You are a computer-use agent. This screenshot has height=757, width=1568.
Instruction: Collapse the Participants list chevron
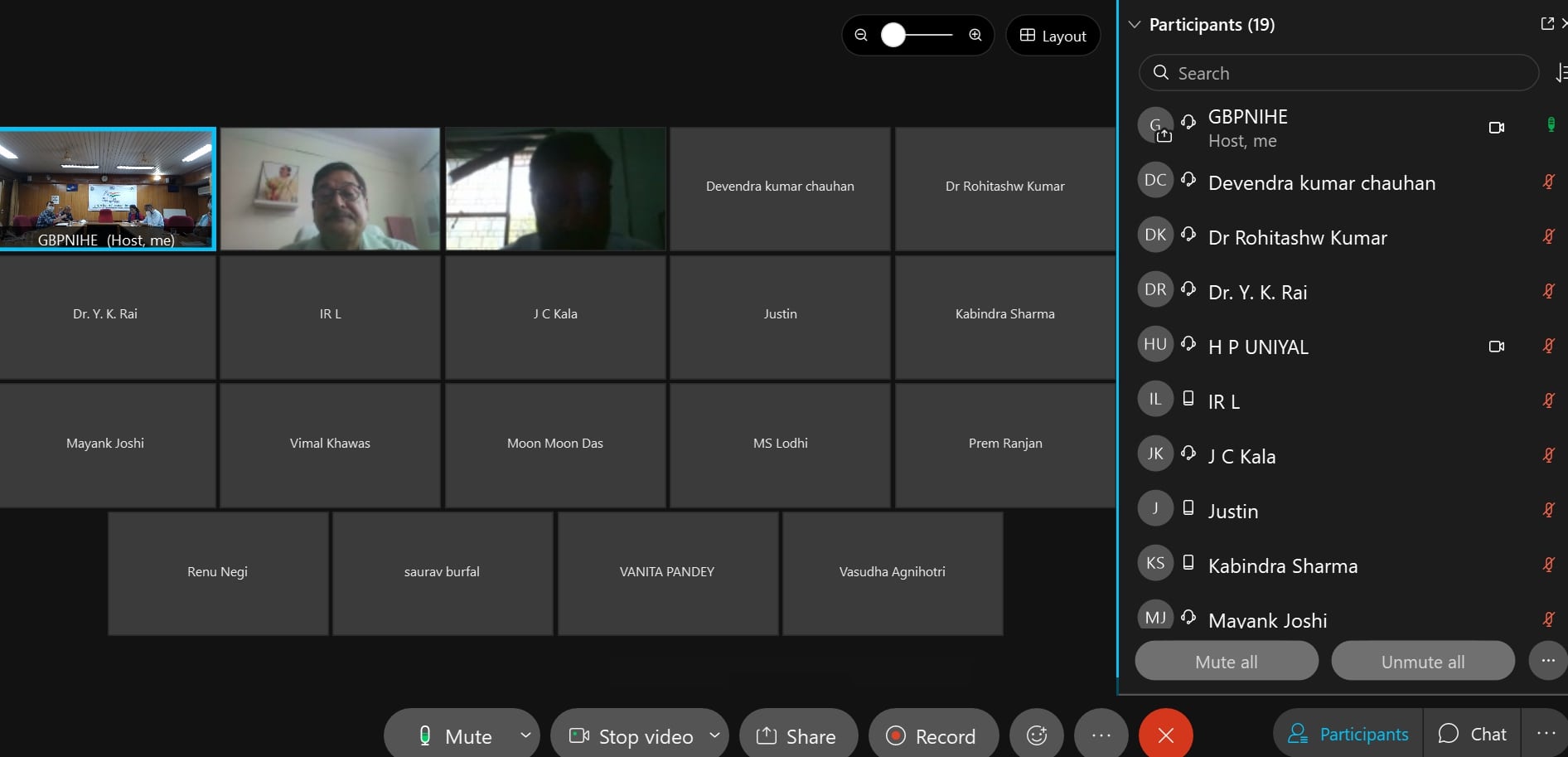coord(1135,24)
